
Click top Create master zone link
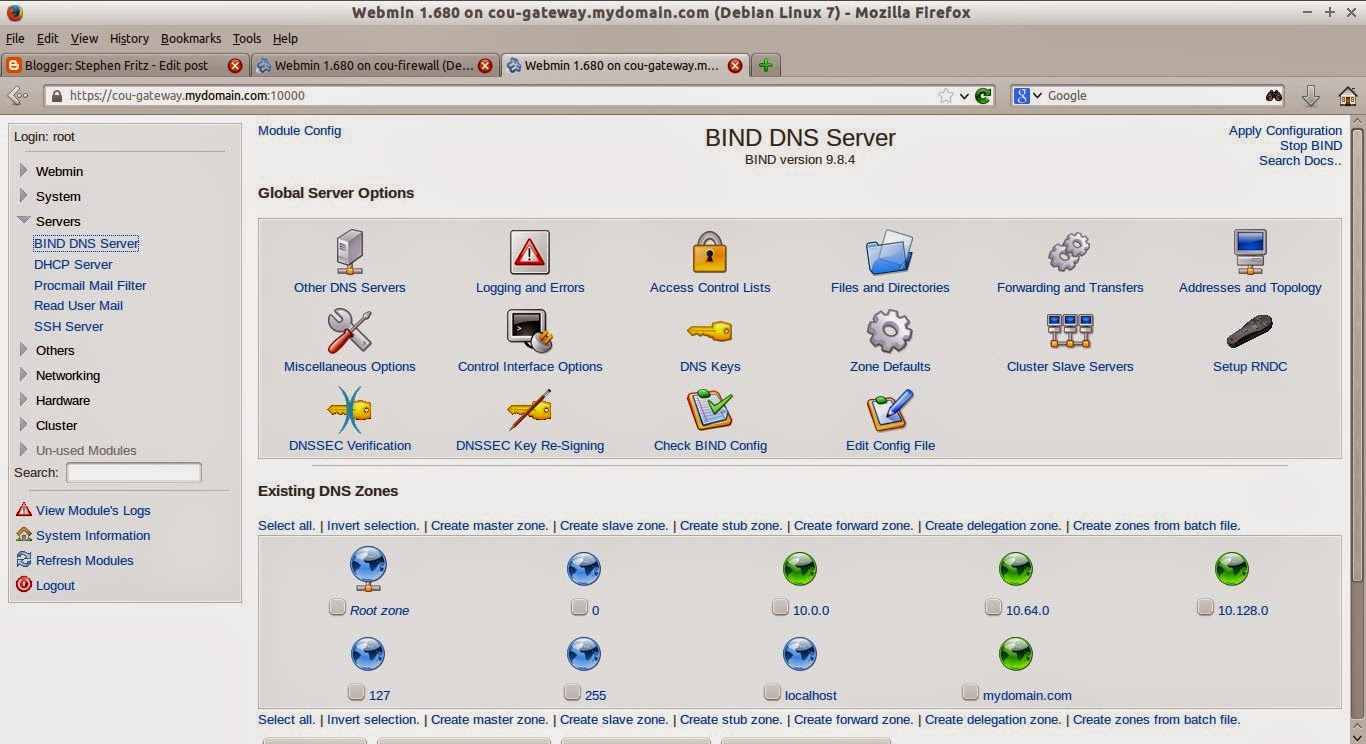tap(490, 526)
